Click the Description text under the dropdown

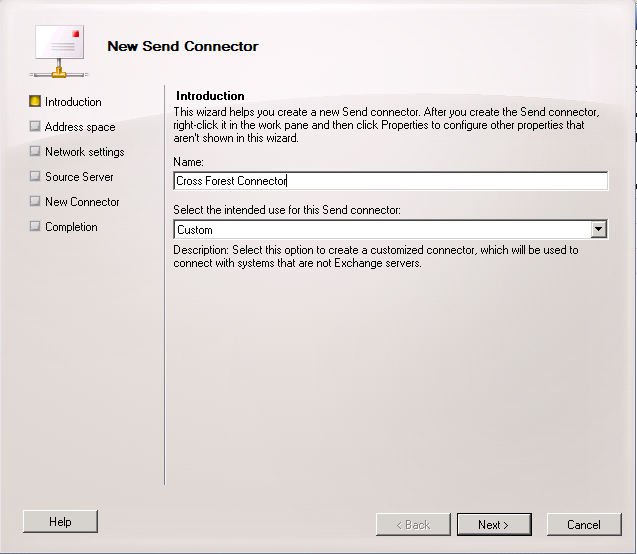pyautogui.click(x=376, y=256)
